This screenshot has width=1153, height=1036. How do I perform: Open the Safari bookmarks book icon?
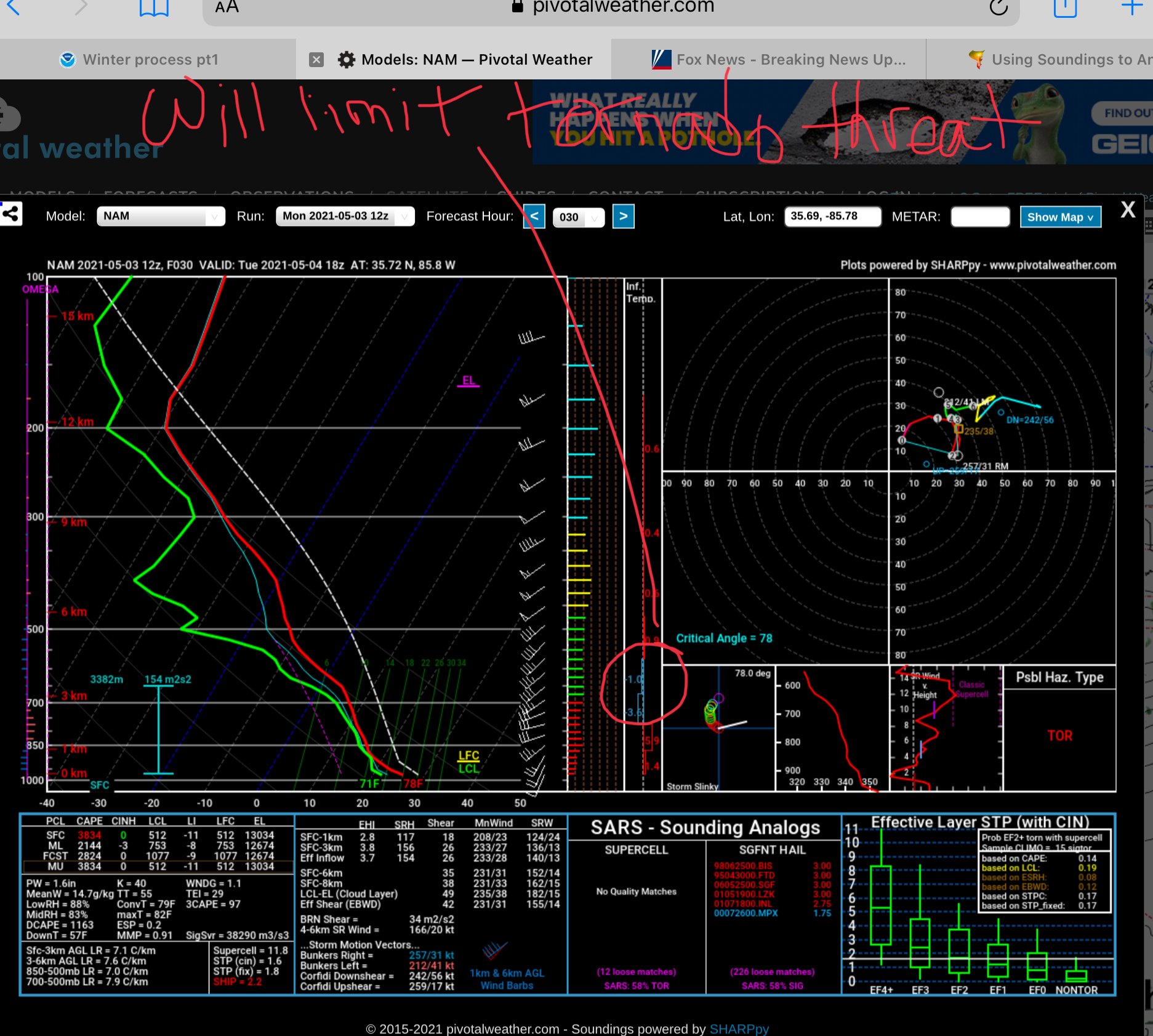coord(154,7)
